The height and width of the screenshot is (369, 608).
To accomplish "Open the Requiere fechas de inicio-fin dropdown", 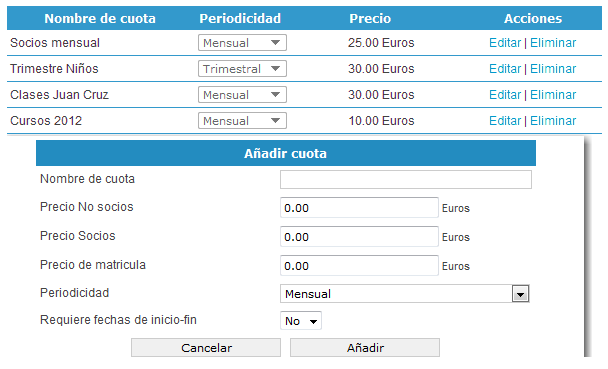I will pos(301,321).
